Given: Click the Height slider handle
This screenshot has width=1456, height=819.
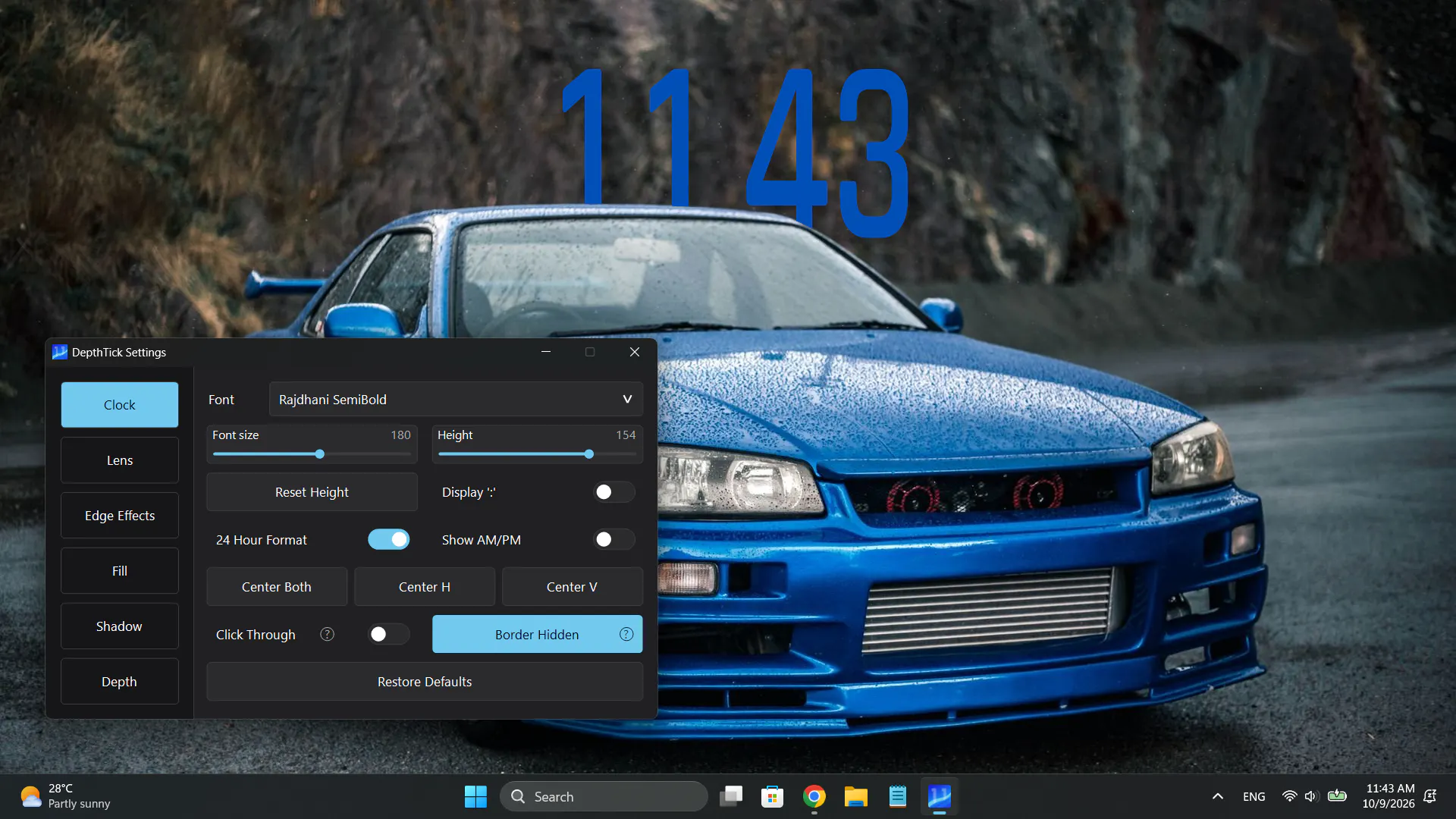Looking at the screenshot, I should coord(589,454).
